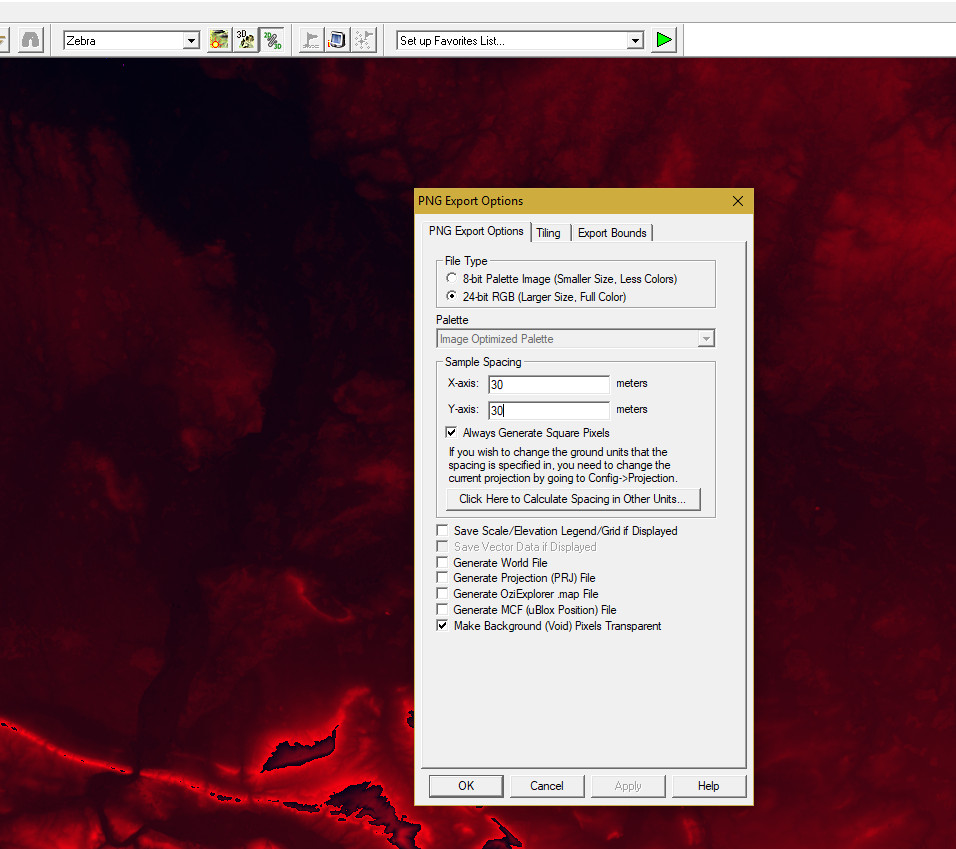Uncheck Always Generate Square Pixels
Image resolution: width=956 pixels, height=849 pixels.
click(x=451, y=433)
